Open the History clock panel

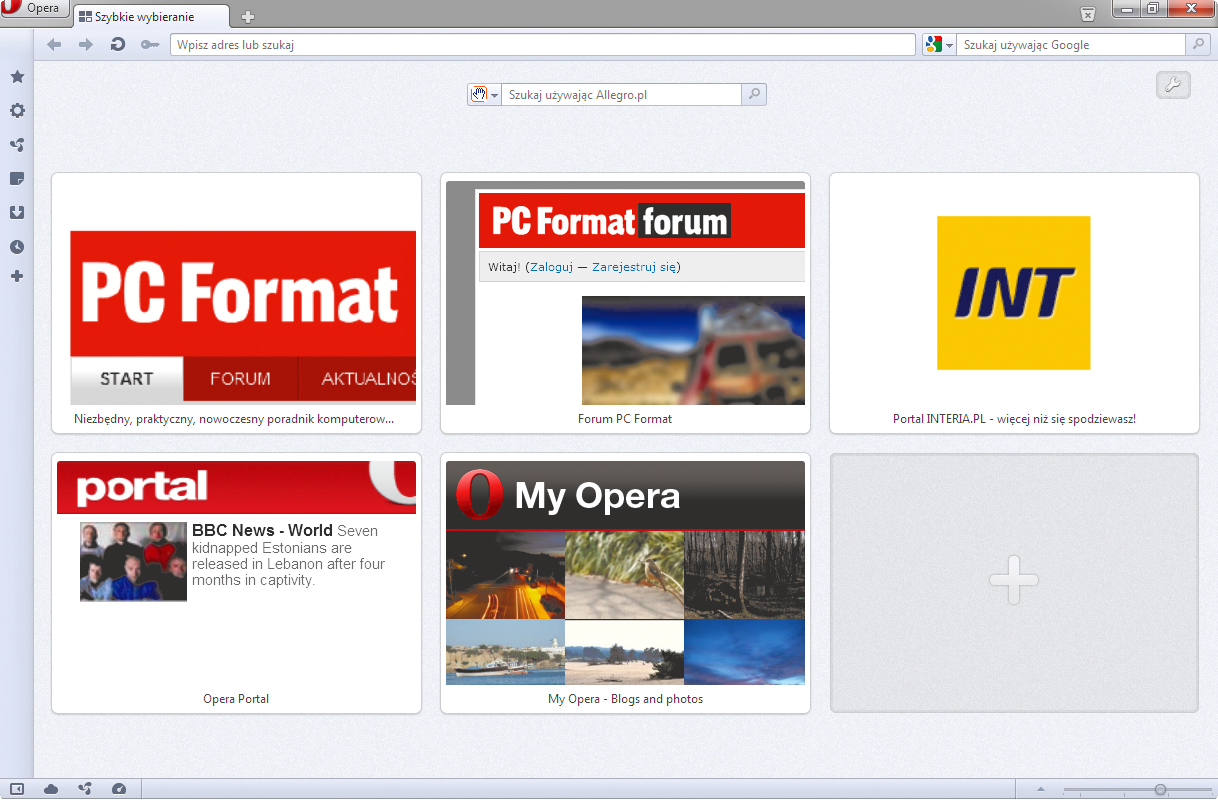coord(17,247)
